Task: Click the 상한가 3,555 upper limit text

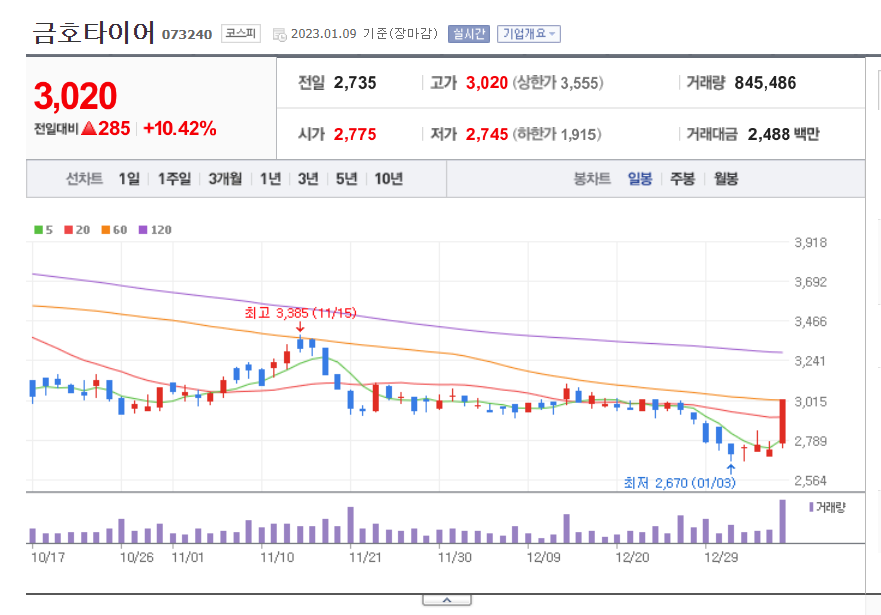Action: 557,83
